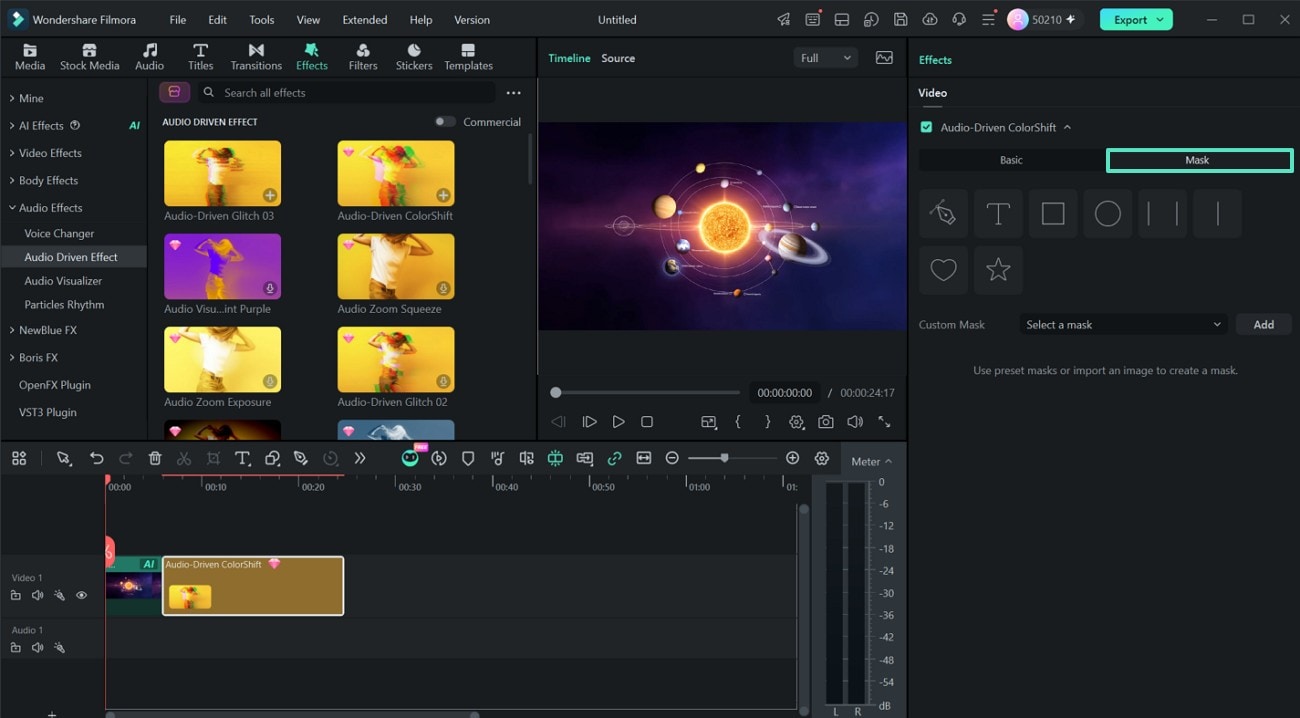Switch to the Basic tab
The width and height of the screenshot is (1300, 718).
pos(1011,160)
